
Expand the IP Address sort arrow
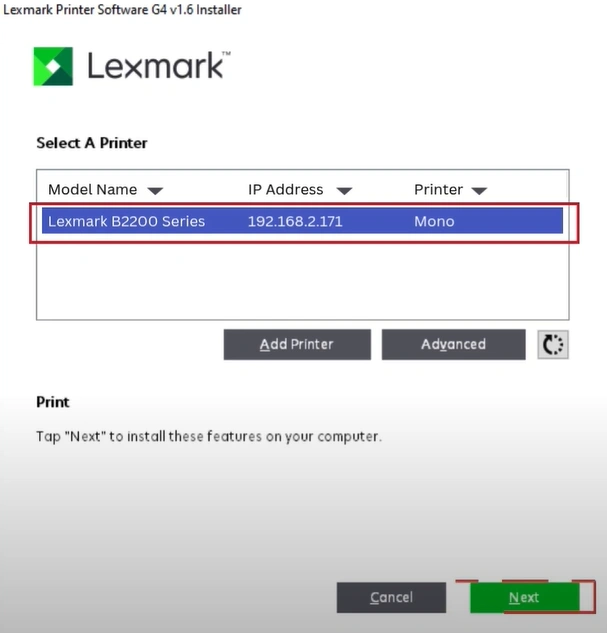[x=344, y=191]
